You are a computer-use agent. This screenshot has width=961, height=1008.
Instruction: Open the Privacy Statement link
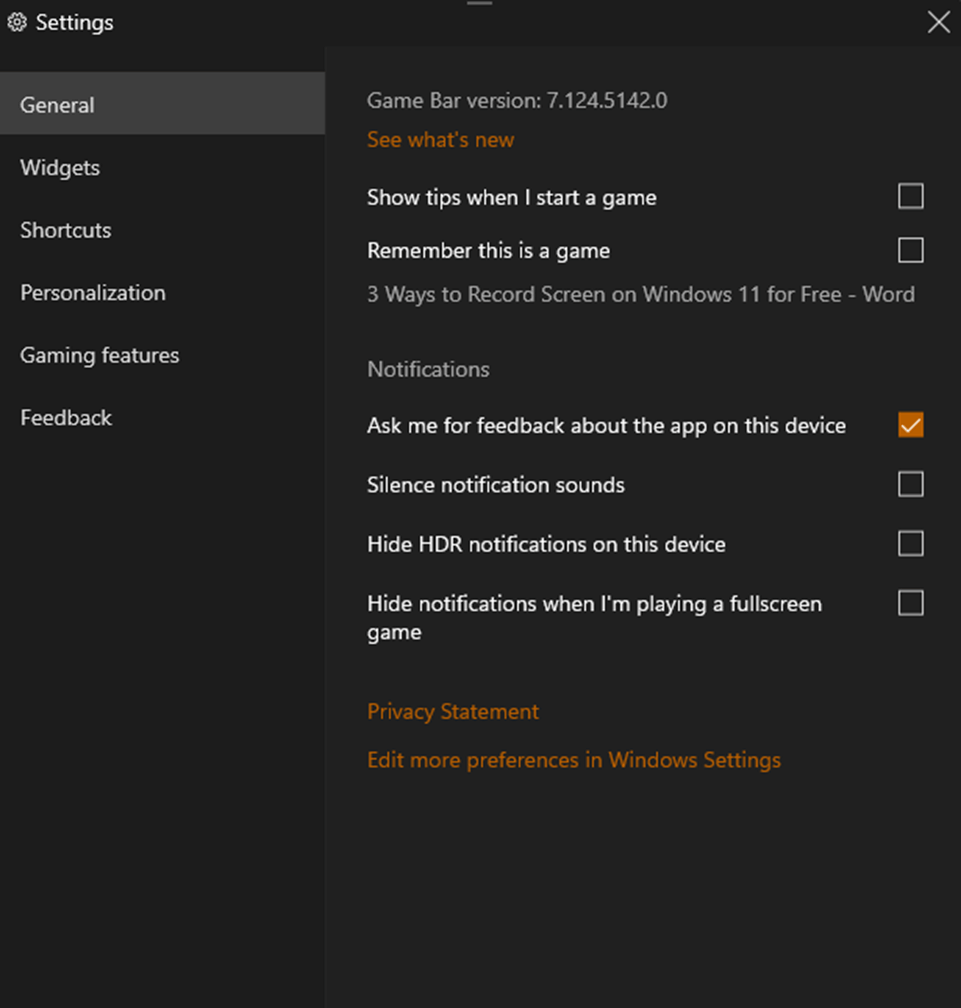(x=453, y=712)
